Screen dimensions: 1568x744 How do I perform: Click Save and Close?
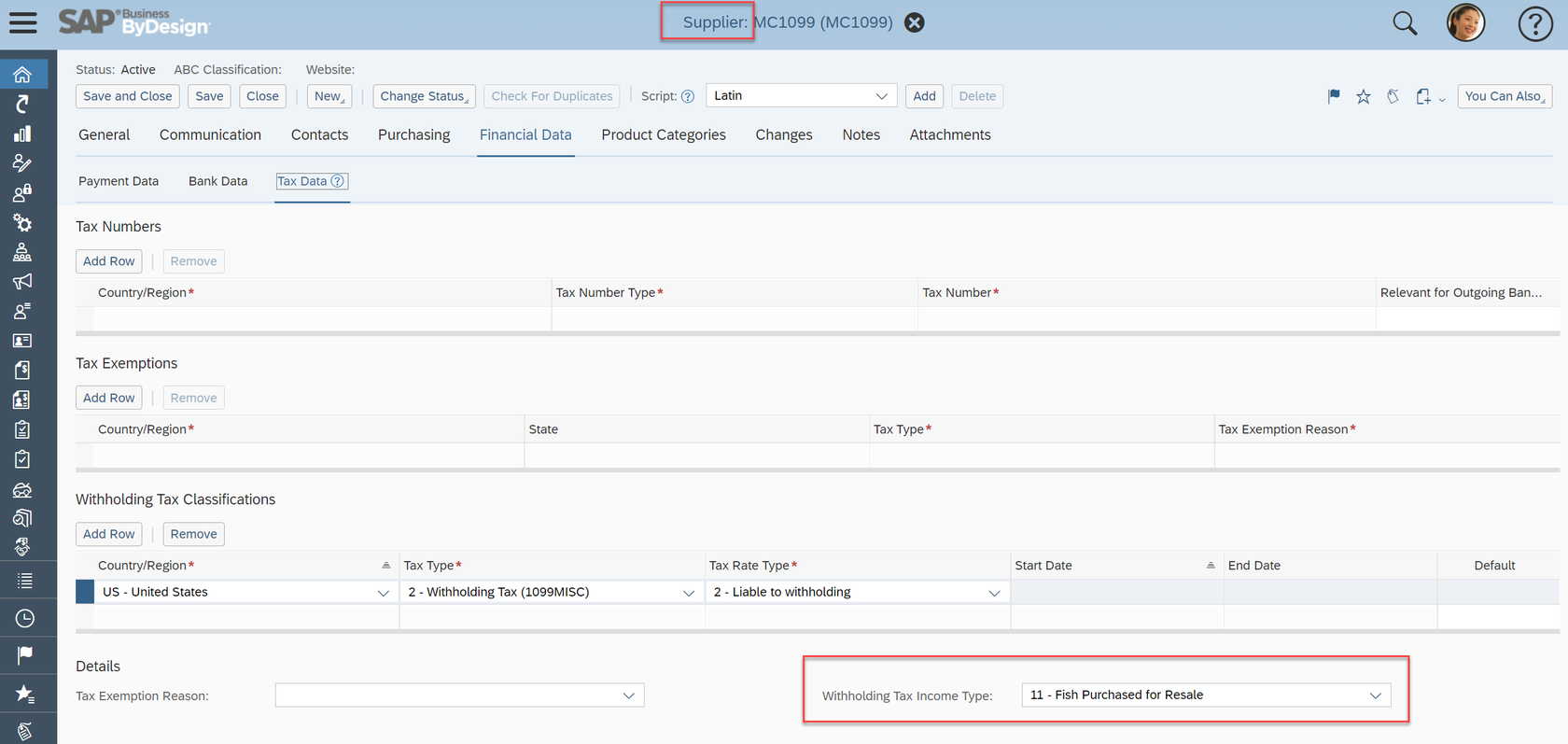pos(128,96)
